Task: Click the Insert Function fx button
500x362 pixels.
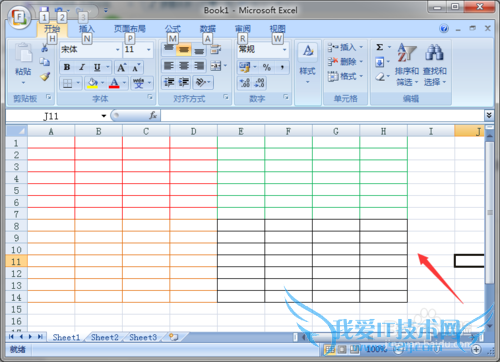Action: pyautogui.click(x=153, y=116)
